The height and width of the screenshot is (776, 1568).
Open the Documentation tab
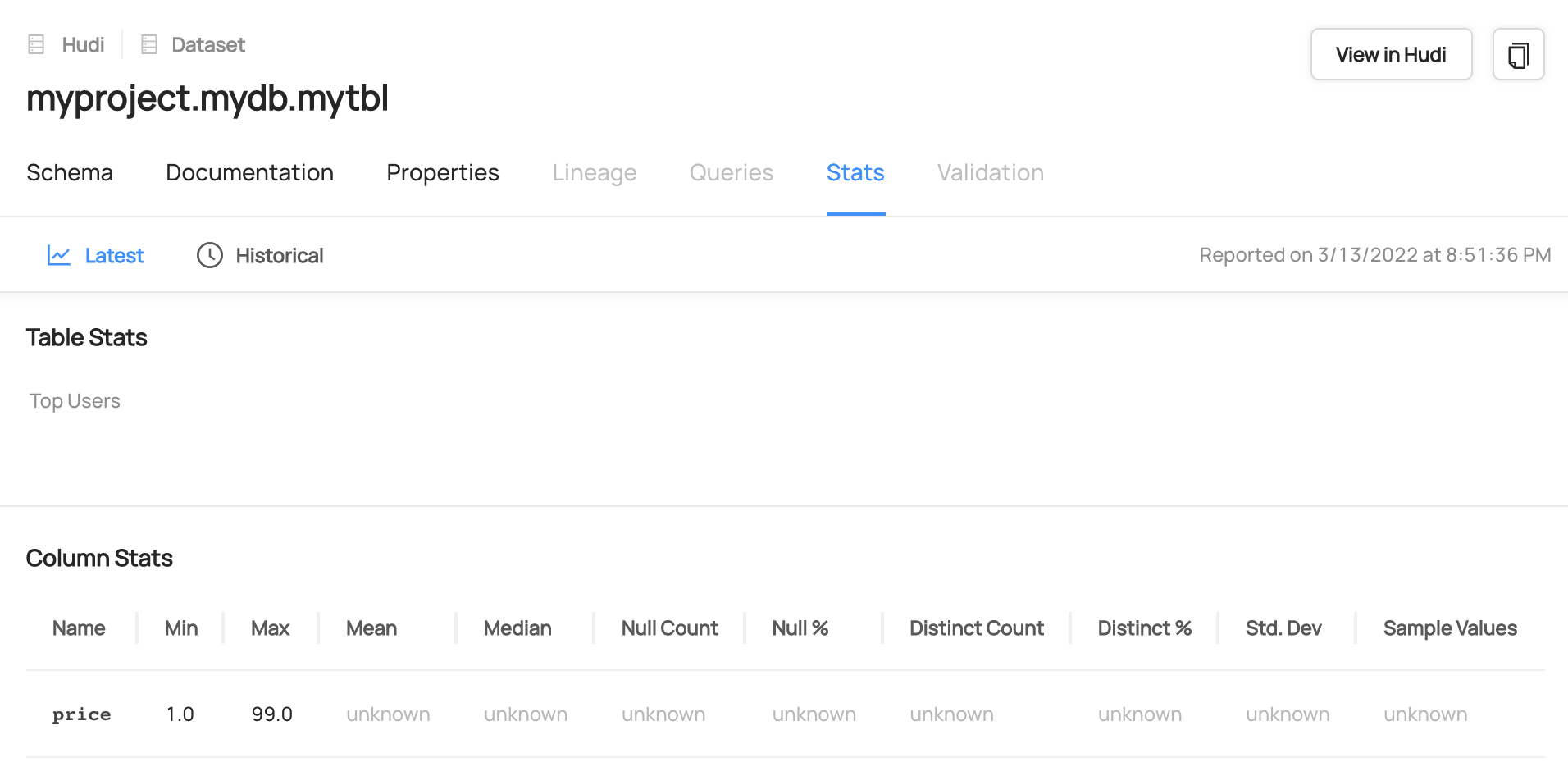(249, 173)
